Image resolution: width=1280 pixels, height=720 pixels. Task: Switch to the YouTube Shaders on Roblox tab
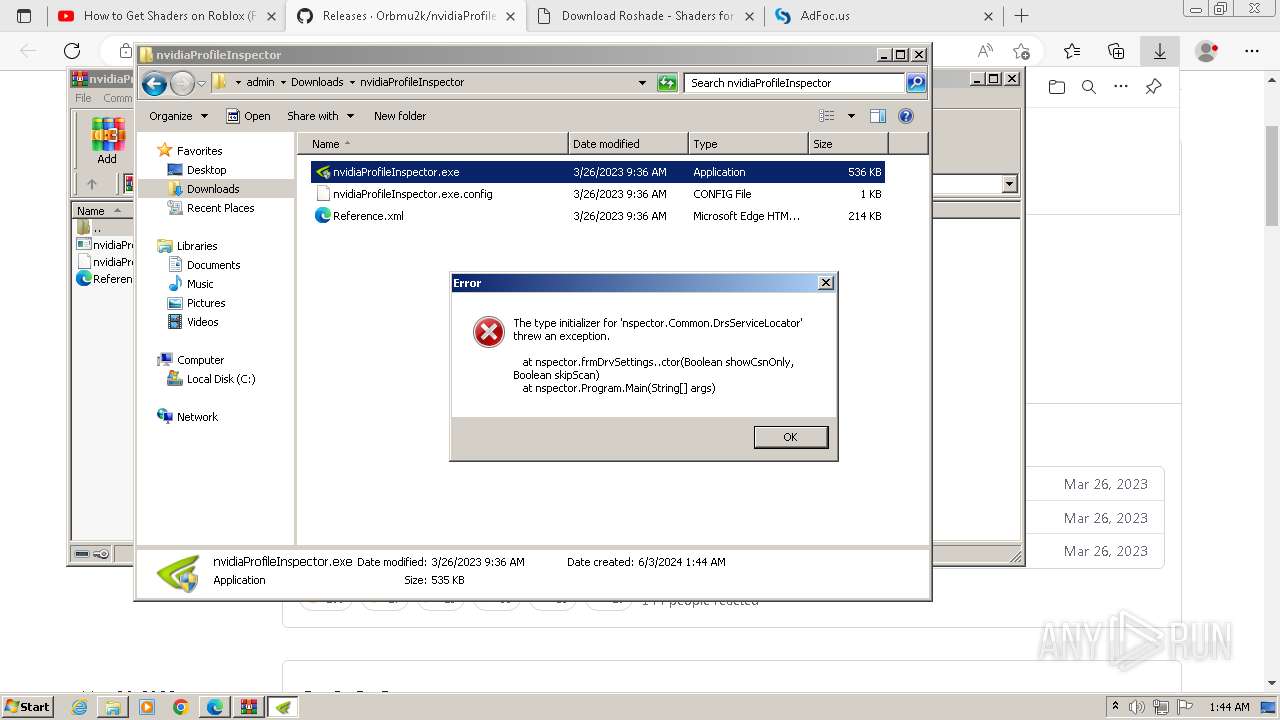pyautogui.click(x=167, y=16)
